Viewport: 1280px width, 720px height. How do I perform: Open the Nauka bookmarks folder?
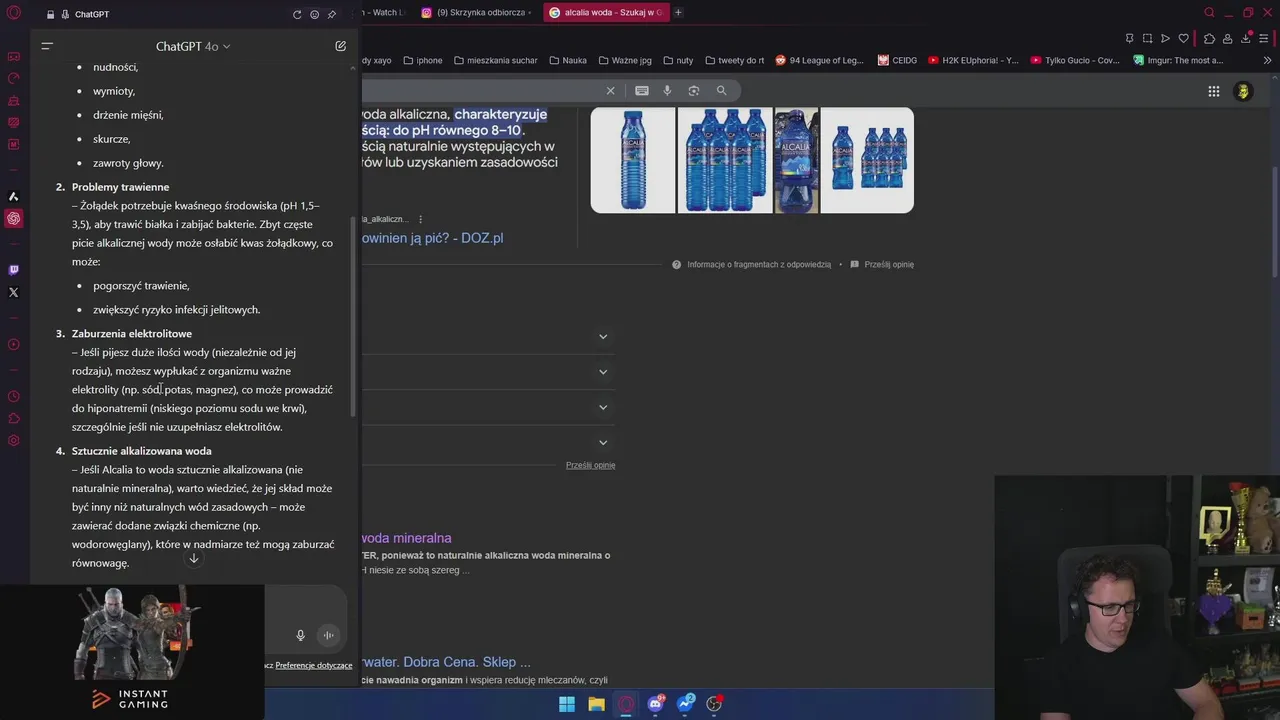click(567, 60)
